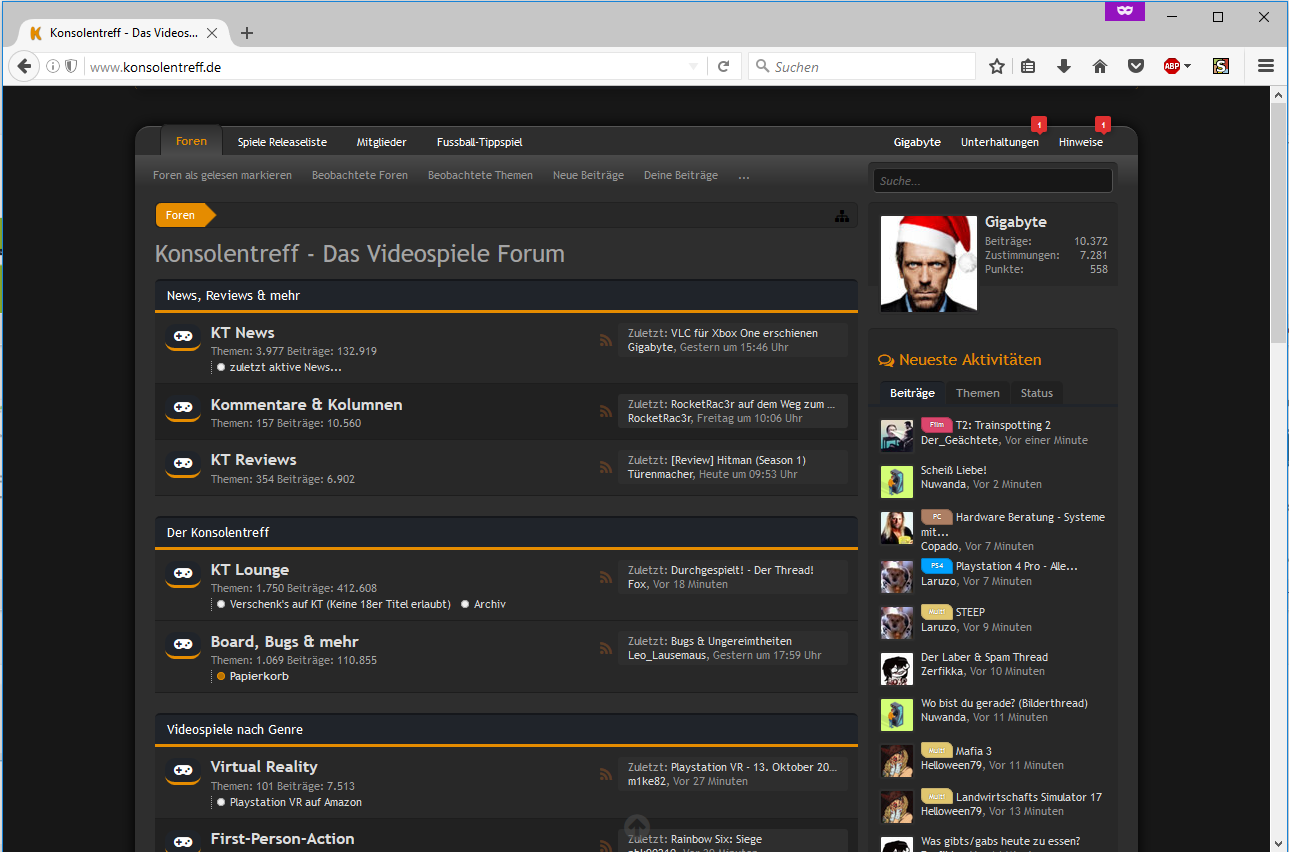The width and height of the screenshot is (1289, 852).
Task: Open Playstation VR auf Amazon subforum
Action: 296,802
